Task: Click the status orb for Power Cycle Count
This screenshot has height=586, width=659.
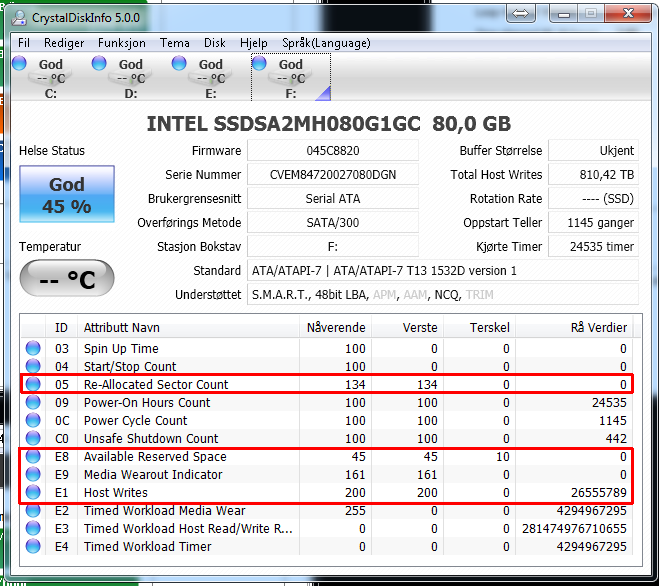Action: point(33,420)
